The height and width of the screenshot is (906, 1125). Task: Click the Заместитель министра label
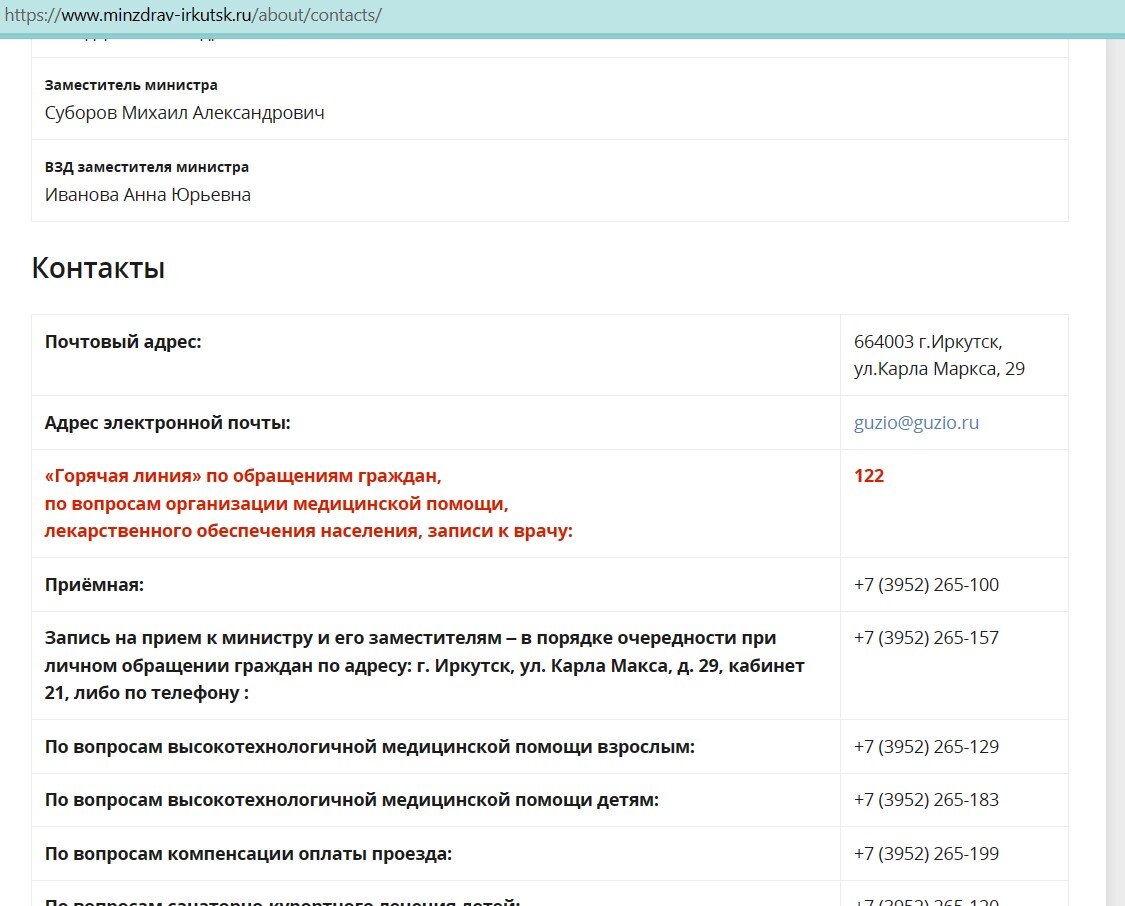pos(131,85)
